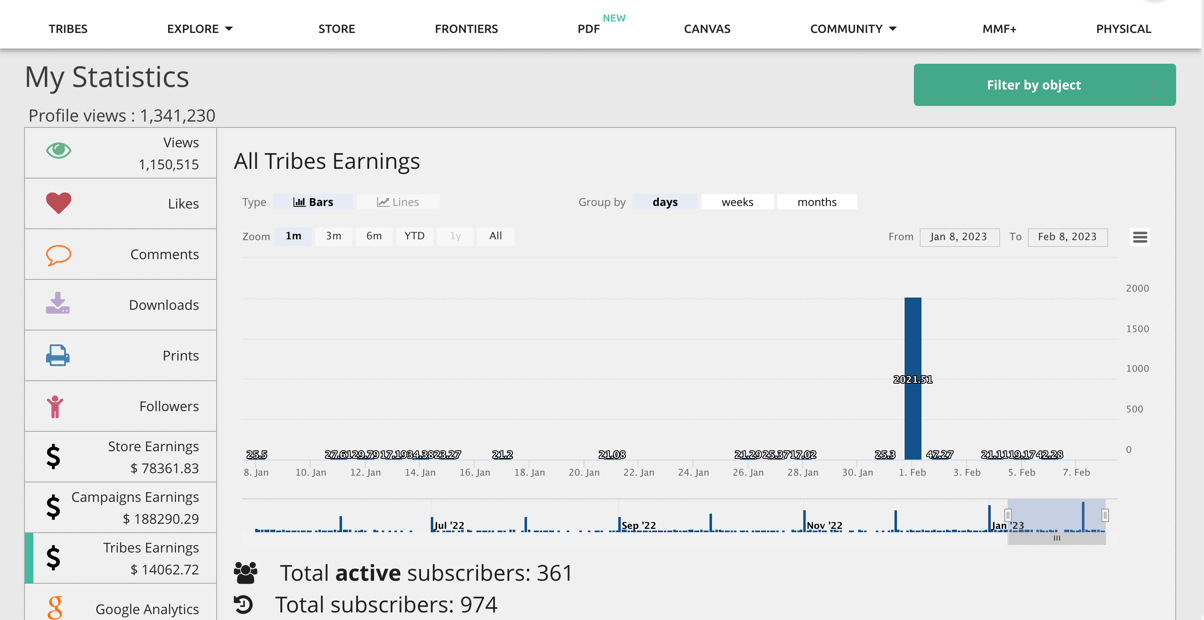This screenshot has width=1204, height=620.
Task: Click the From date input field
Action: (x=958, y=237)
